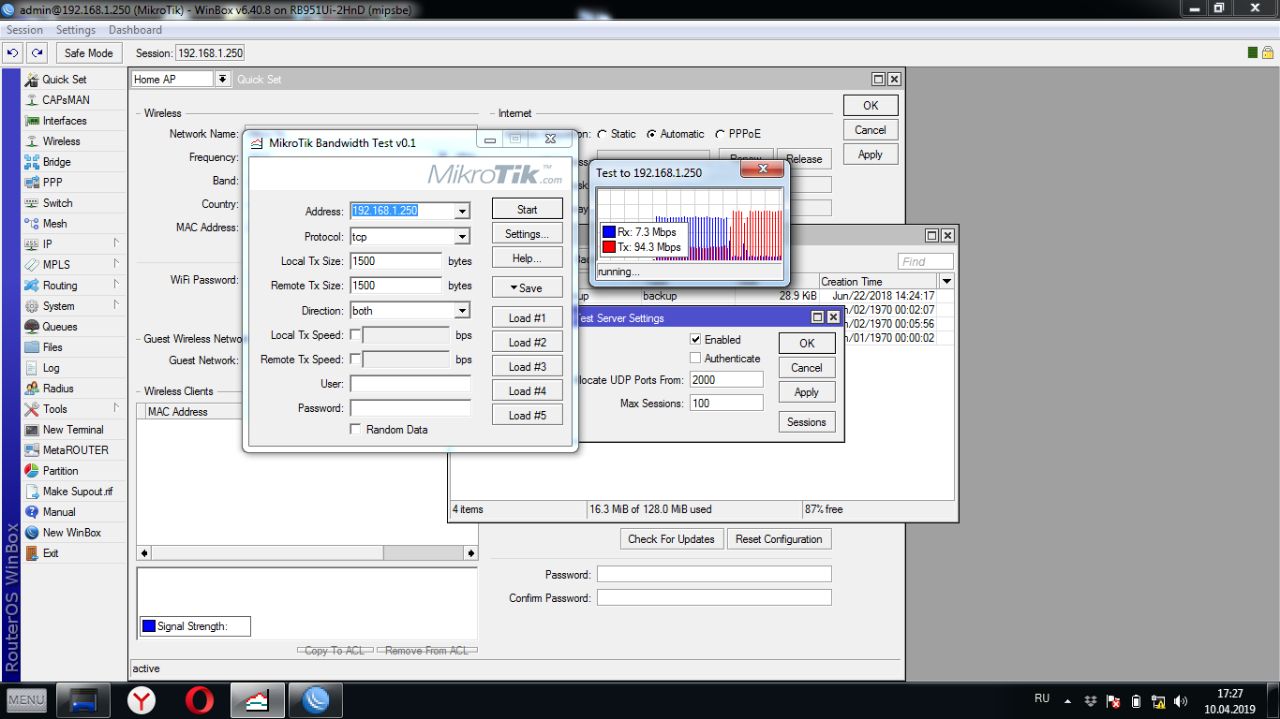Open Opera browser from the taskbar
The width and height of the screenshot is (1280, 719).
pos(200,700)
